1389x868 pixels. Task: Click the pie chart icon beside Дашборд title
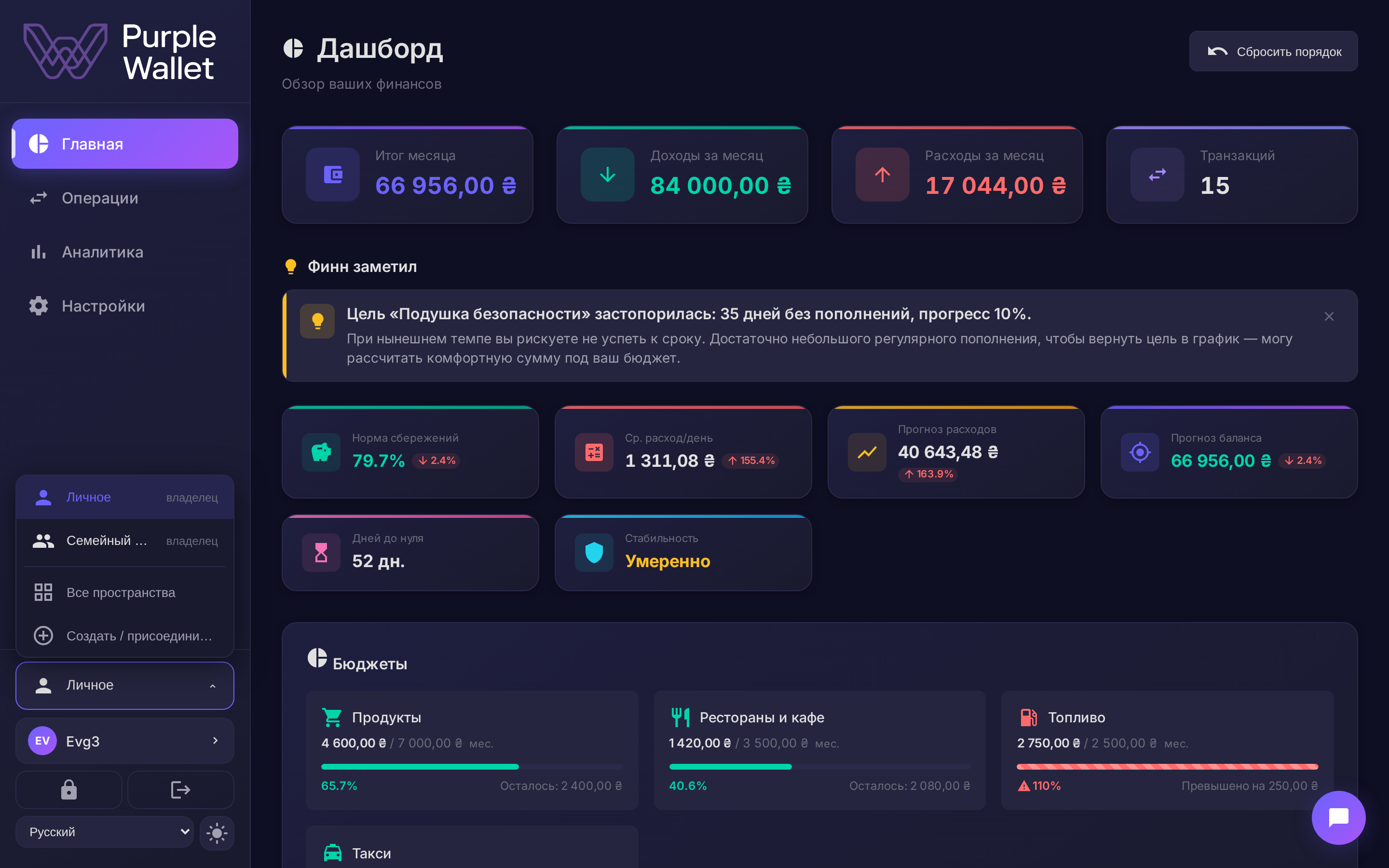(293, 49)
